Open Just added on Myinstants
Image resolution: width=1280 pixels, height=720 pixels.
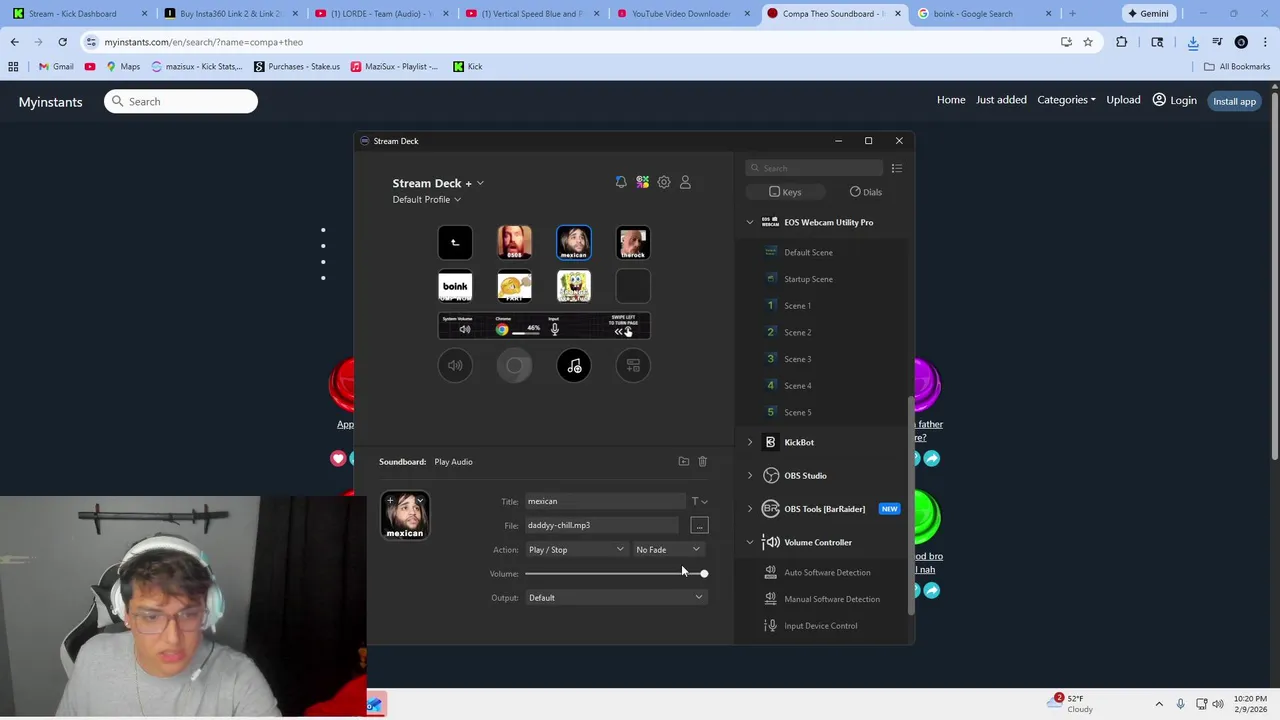coord(1001,100)
